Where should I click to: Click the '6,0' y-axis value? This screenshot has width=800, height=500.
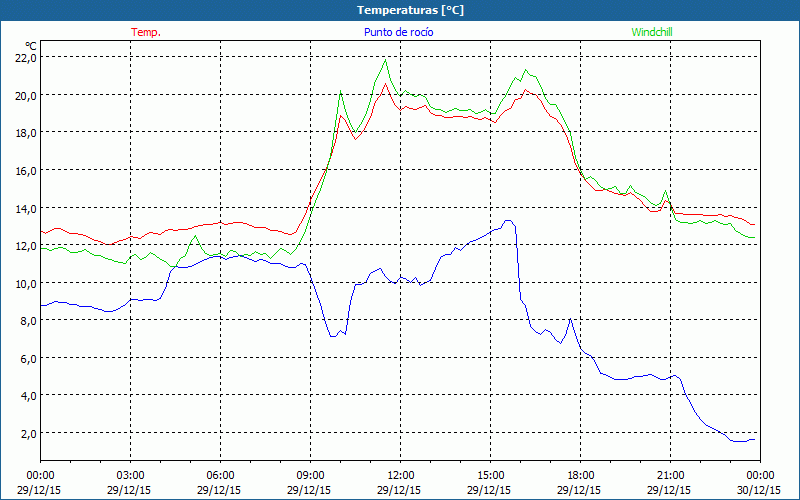29,359
